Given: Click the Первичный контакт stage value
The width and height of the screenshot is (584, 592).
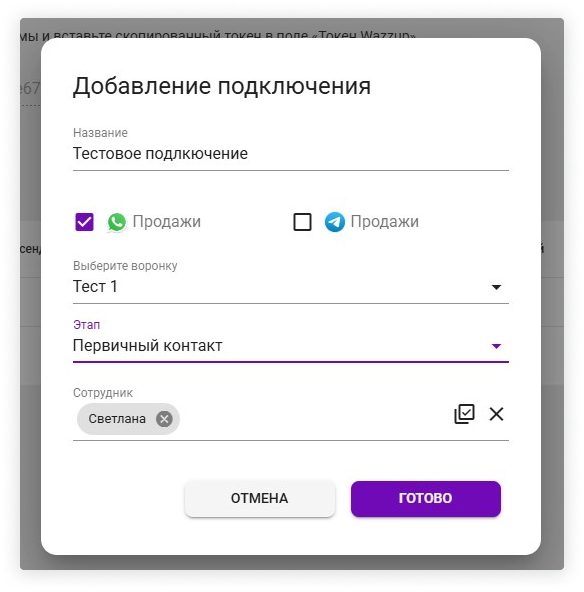Looking at the screenshot, I should (148, 345).
